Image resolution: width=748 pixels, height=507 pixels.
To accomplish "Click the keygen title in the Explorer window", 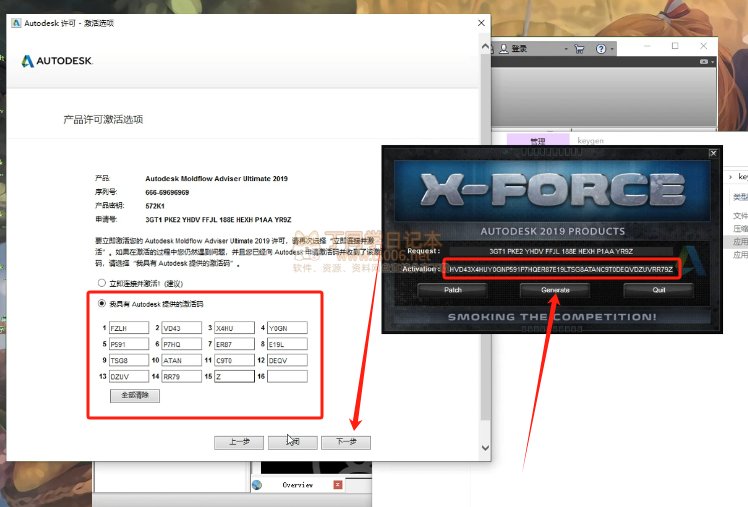I will click(x=591, y=140).
